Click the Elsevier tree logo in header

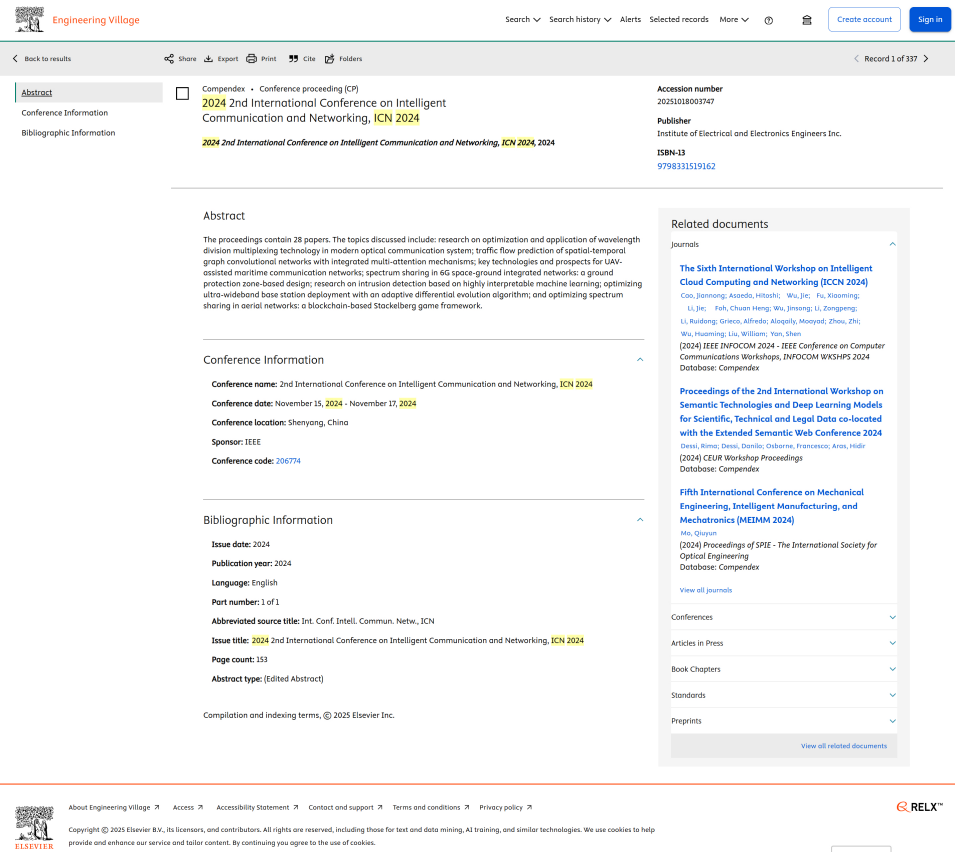[x=29, y=19]
